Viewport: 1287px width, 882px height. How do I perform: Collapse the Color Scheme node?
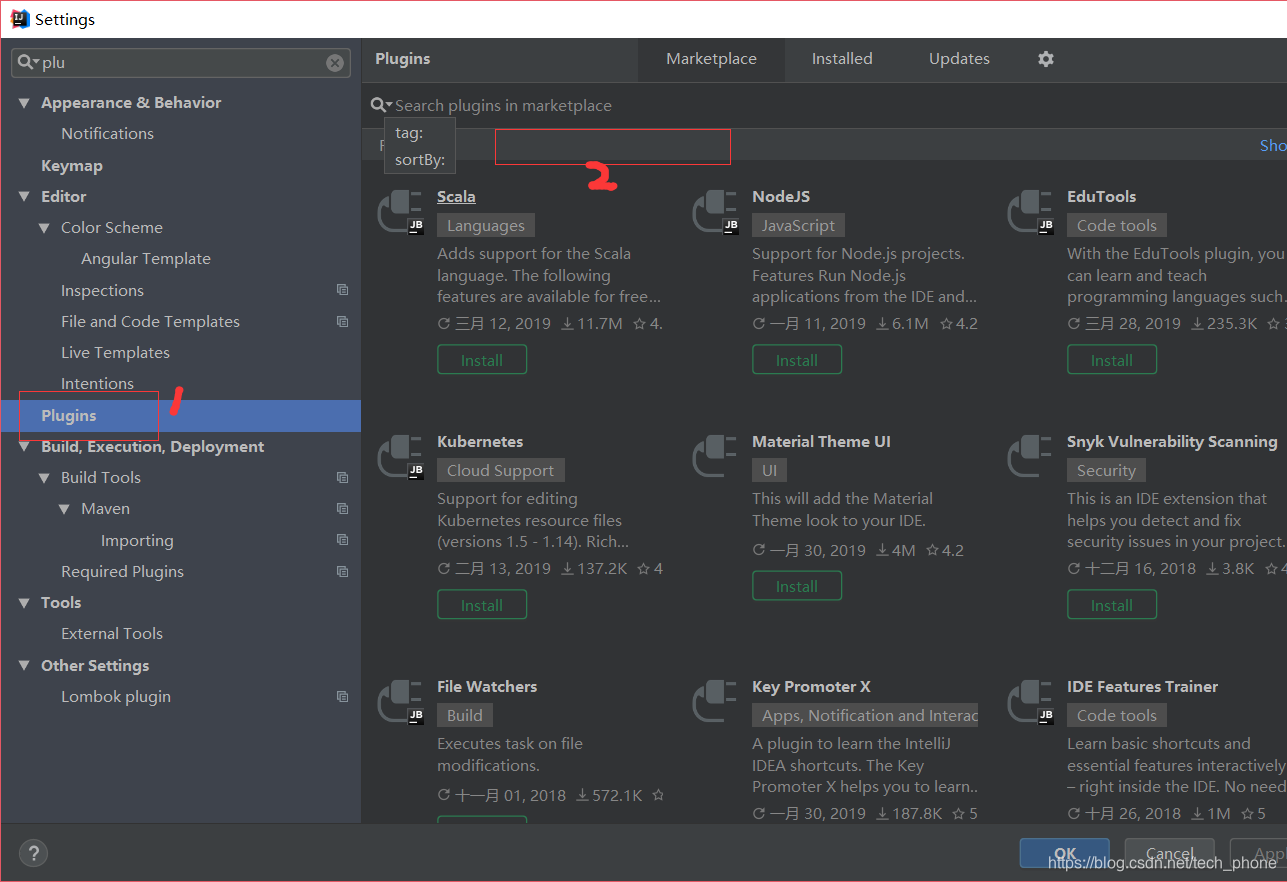point(44,228)
